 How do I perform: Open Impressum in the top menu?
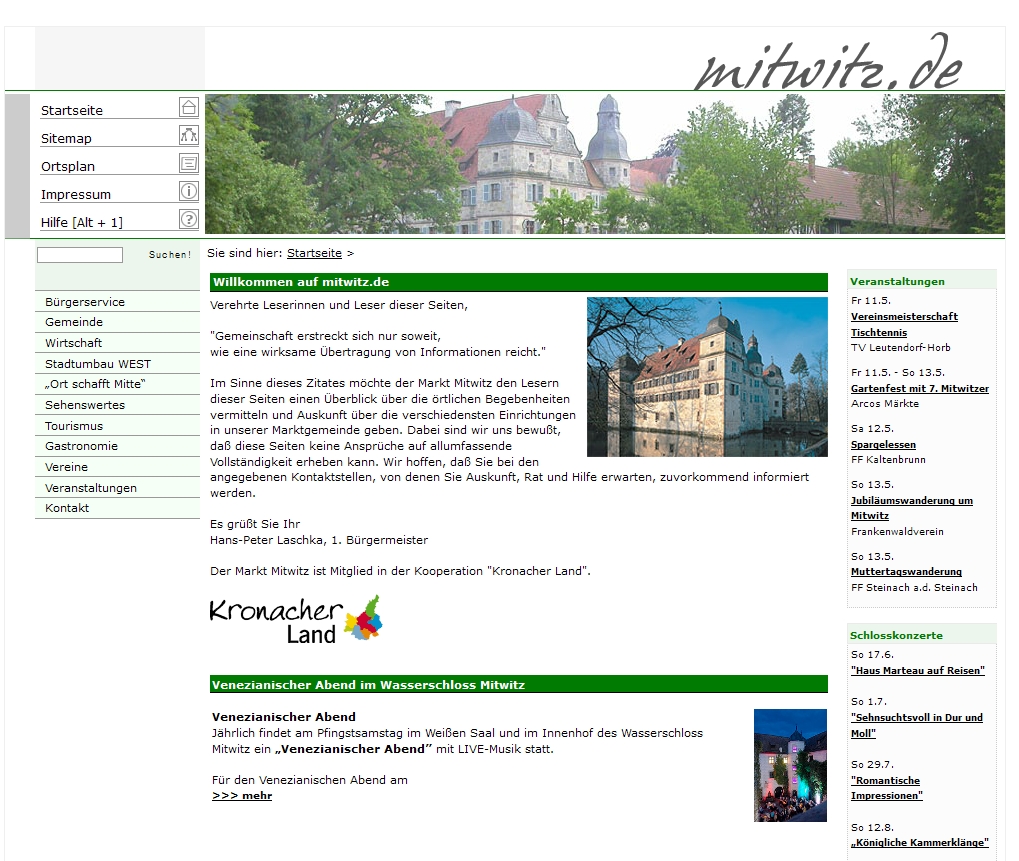coord(76,194)
